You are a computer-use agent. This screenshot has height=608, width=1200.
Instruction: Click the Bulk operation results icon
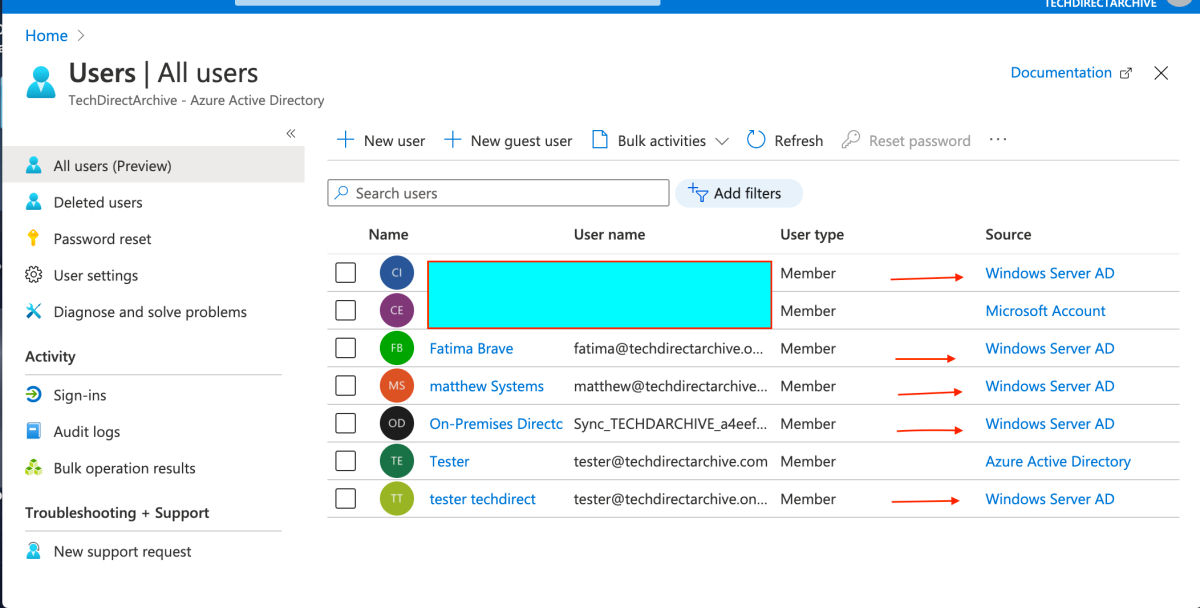[x=34, y=468]
